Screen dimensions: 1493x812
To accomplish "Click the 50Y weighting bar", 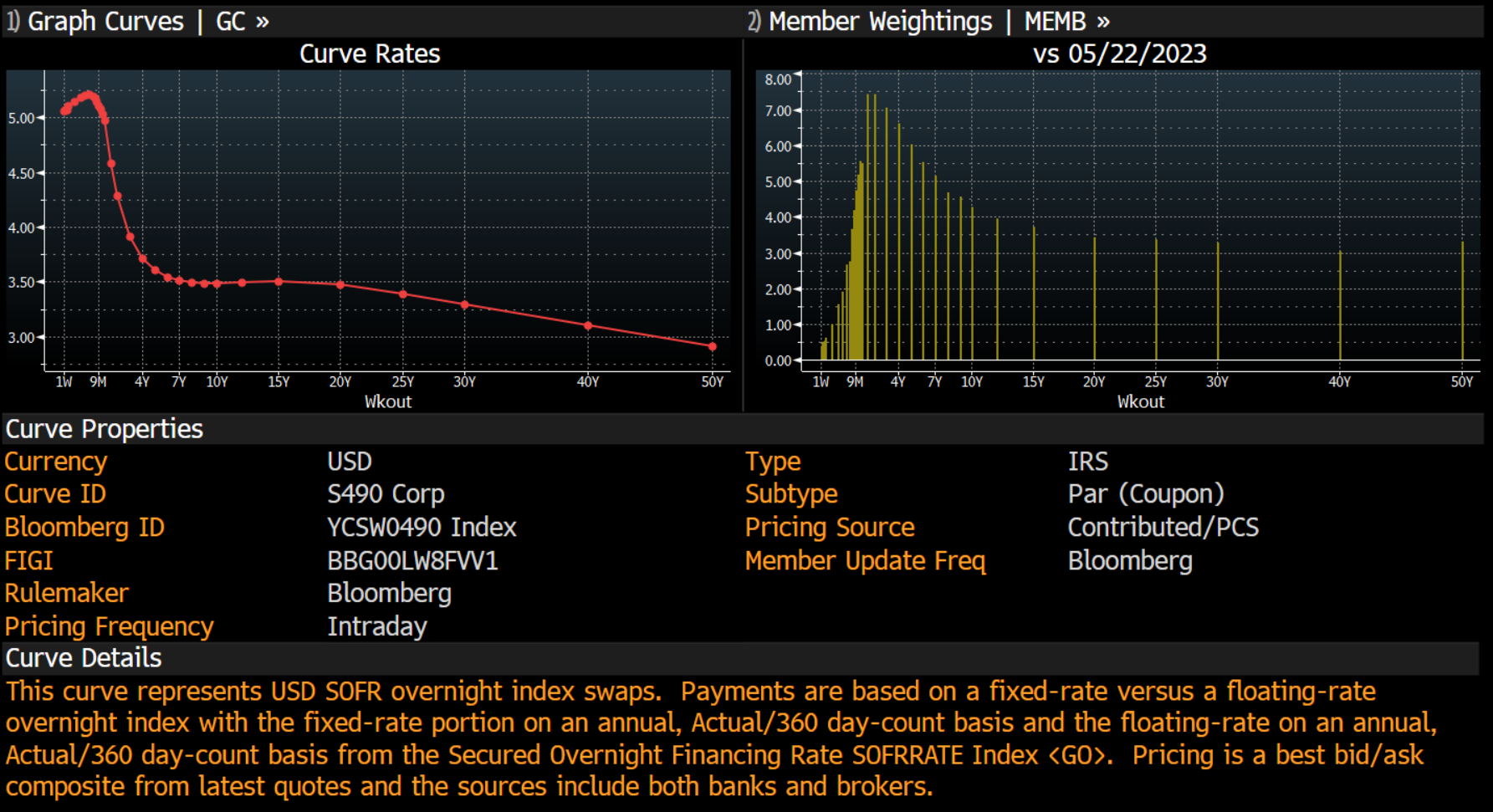I will point(1462,301).
